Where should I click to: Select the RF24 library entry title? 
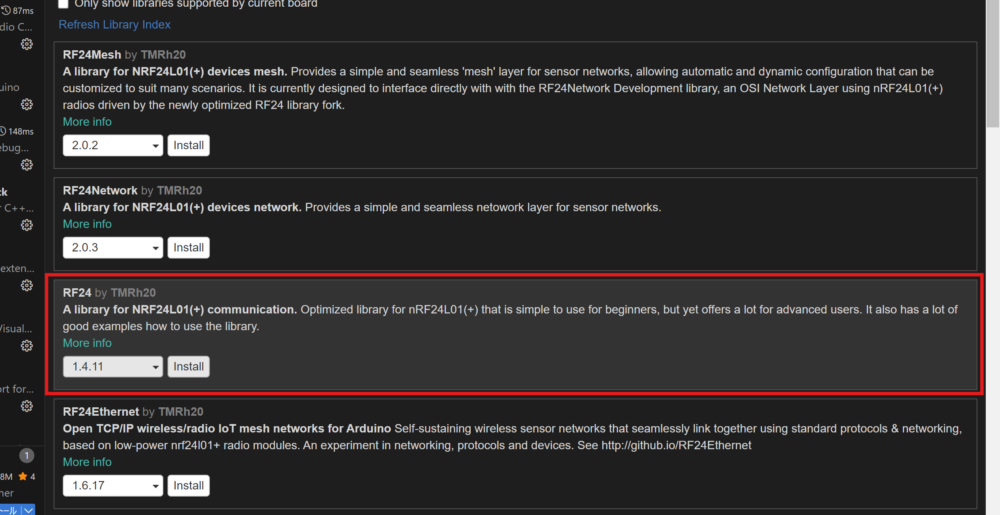[x=77, y=293]
